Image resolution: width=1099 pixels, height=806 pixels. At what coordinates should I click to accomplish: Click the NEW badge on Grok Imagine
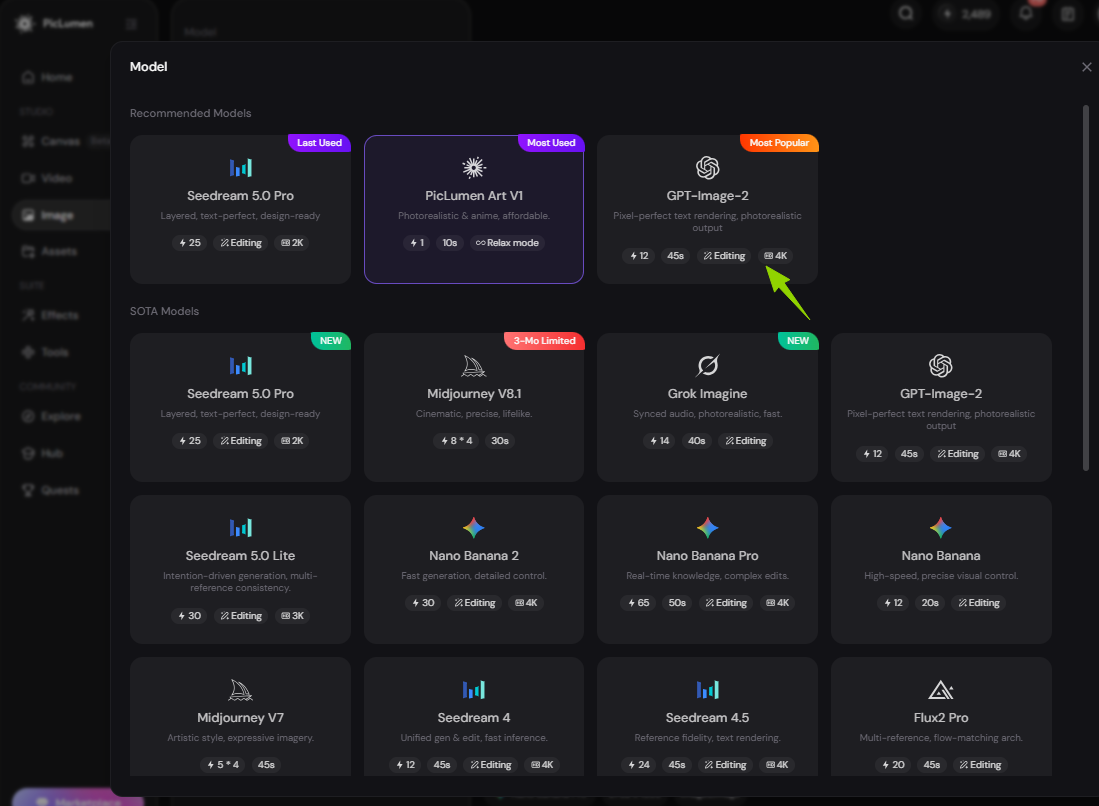(x=798, y=341)
